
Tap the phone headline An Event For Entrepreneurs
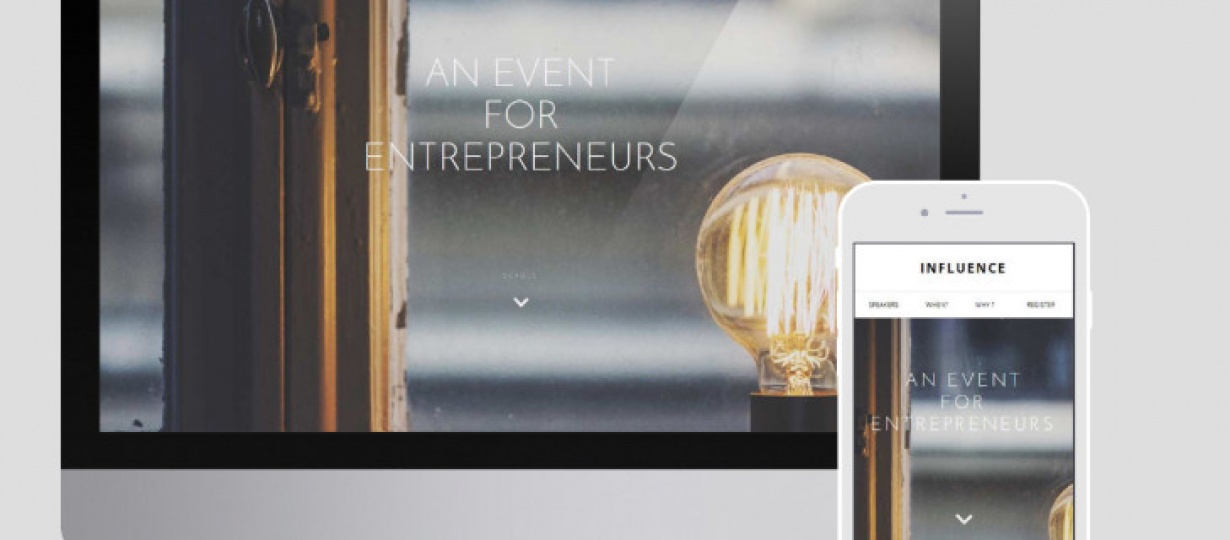click(963, 402)
